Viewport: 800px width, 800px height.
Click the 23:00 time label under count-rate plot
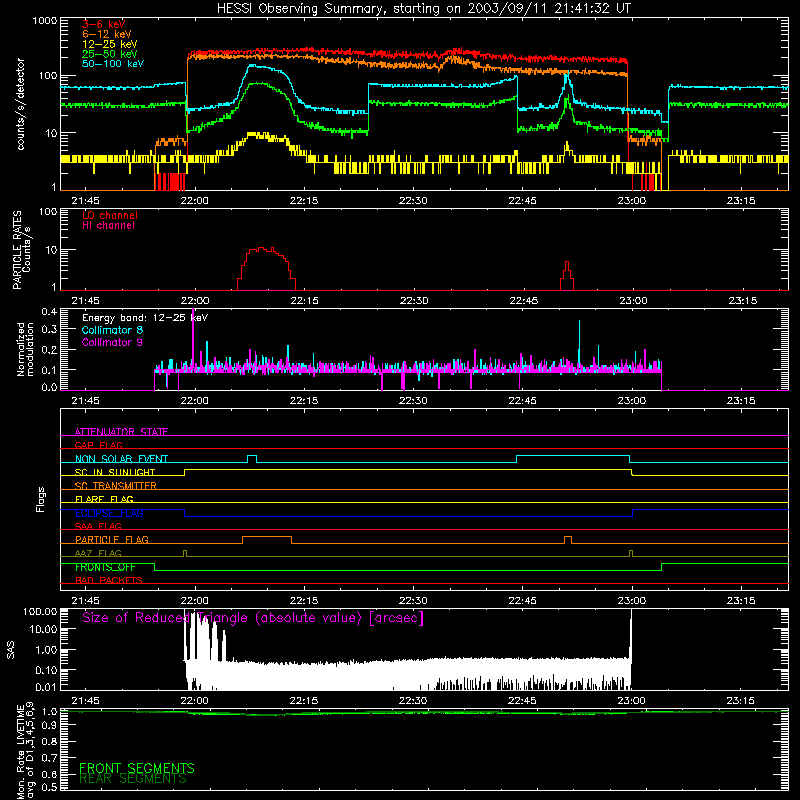tap(632, 201)
